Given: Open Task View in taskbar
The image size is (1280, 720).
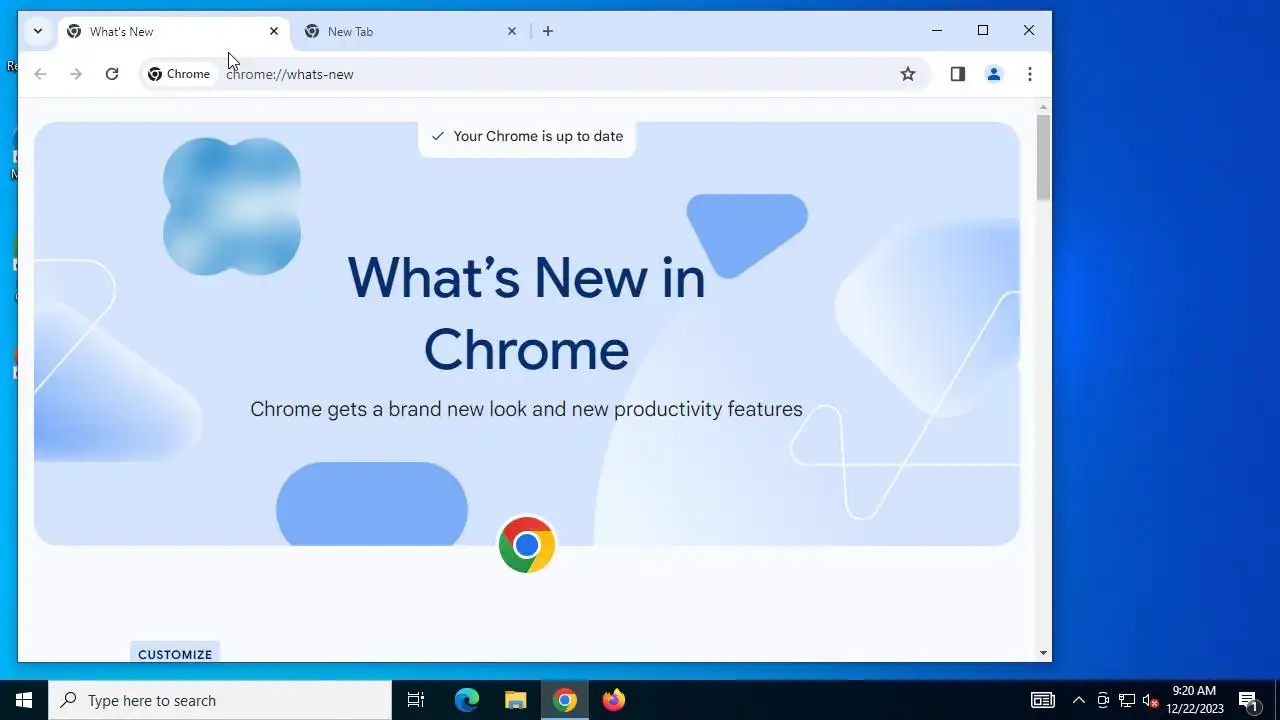Looking at the screenshot, I should [416, 700].
